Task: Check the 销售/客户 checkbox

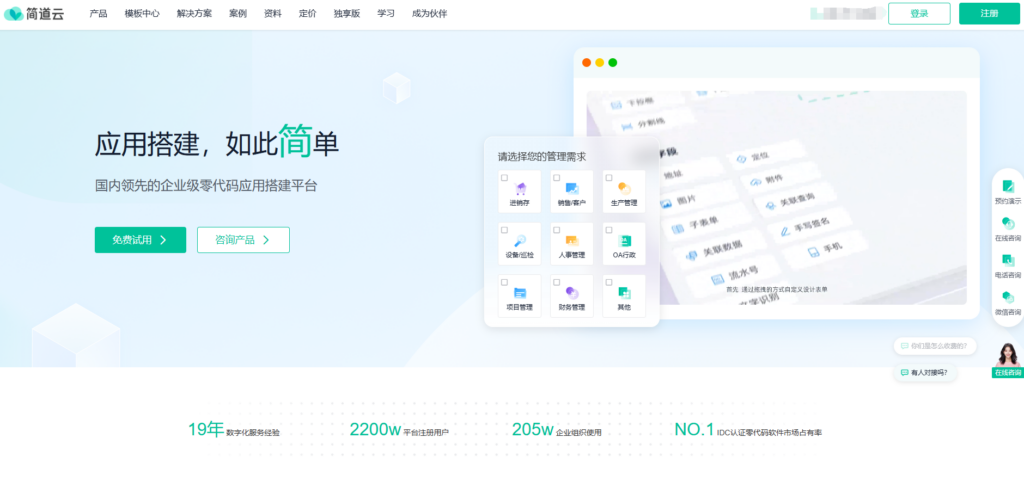Action: (556, 178)
